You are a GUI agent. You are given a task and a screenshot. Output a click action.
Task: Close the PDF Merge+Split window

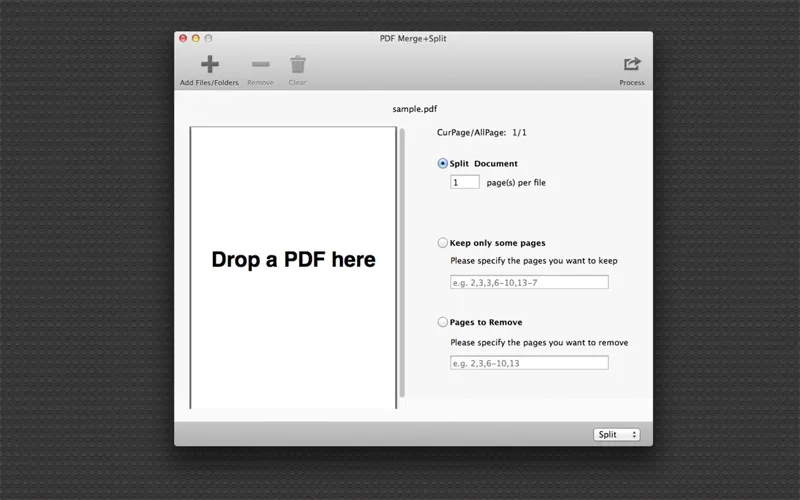click(x=183, y=38)
